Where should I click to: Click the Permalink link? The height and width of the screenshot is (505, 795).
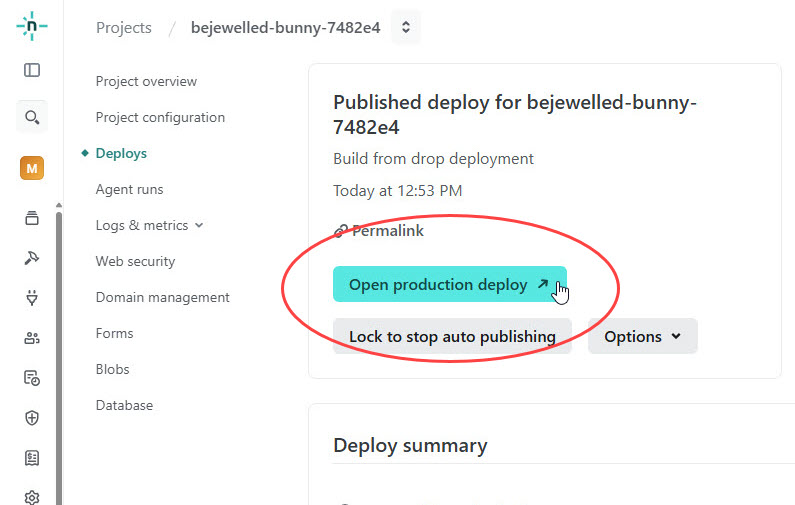click(x=388, y=231)
